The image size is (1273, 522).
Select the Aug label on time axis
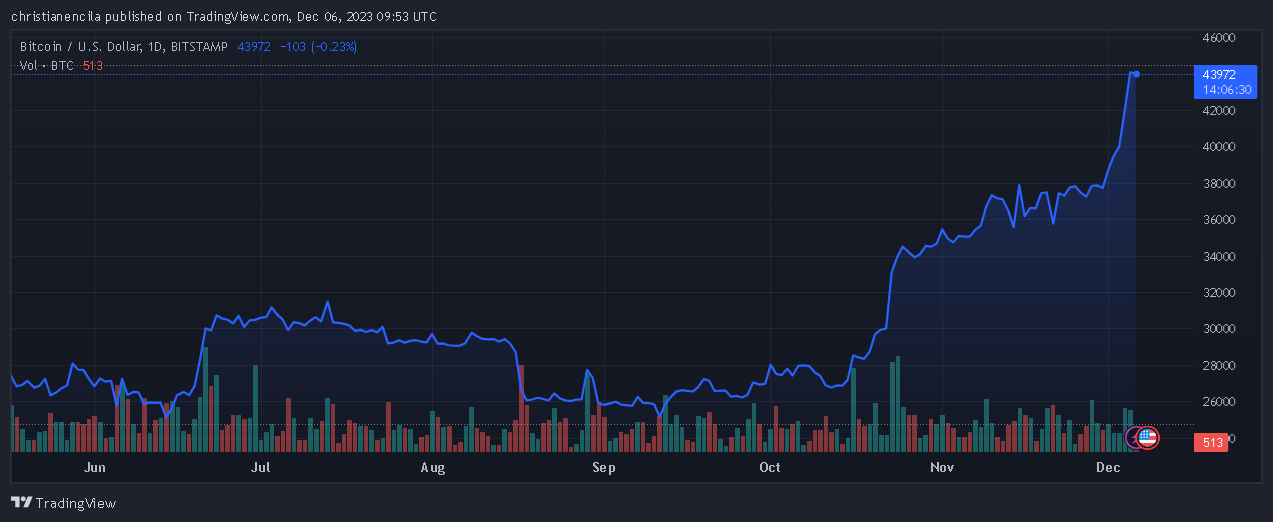click(433, 467)
